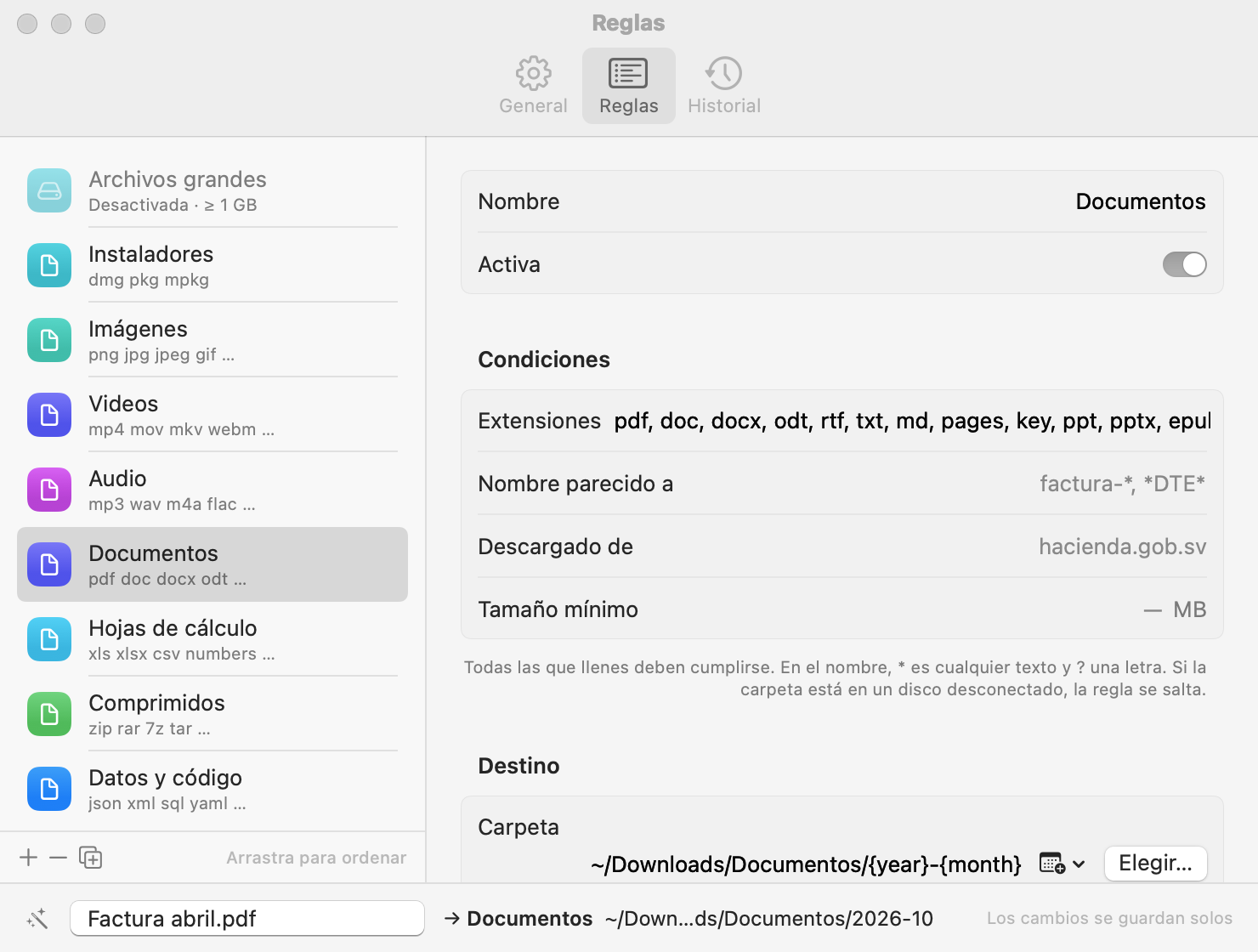Select the Hojas de cálculo rule icon
Image resolution: width=1258 pixels, height=952 pixels.
[x=49, y=639]
